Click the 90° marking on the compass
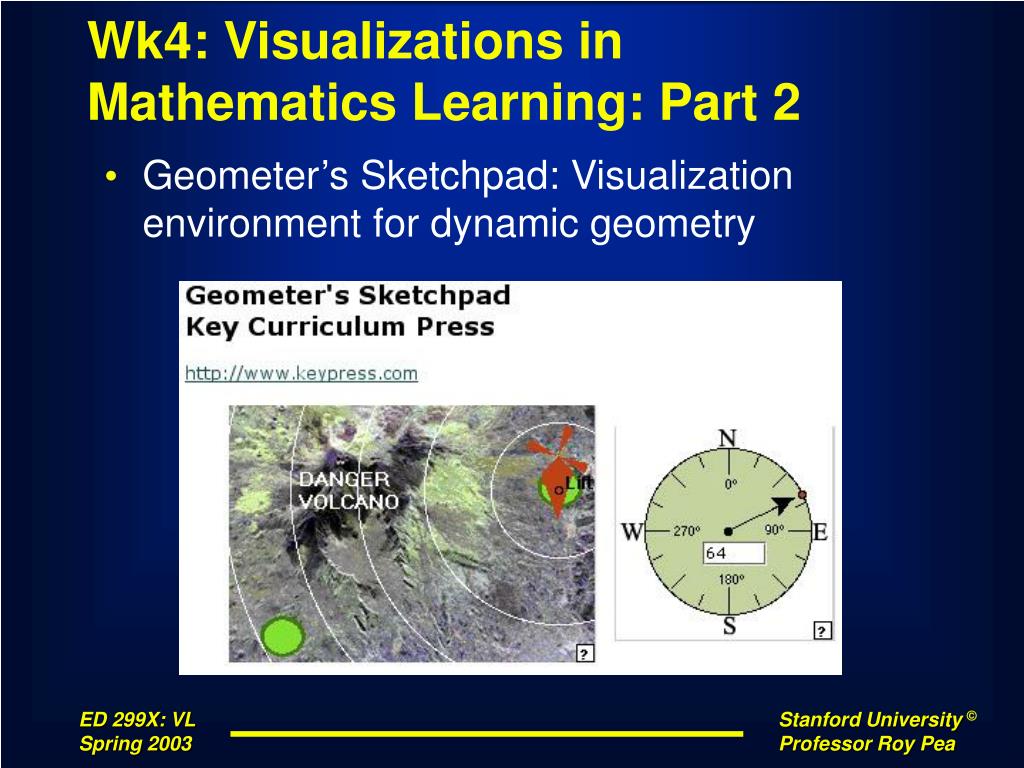Screen dimensions: 1024x768 [774, 530]
